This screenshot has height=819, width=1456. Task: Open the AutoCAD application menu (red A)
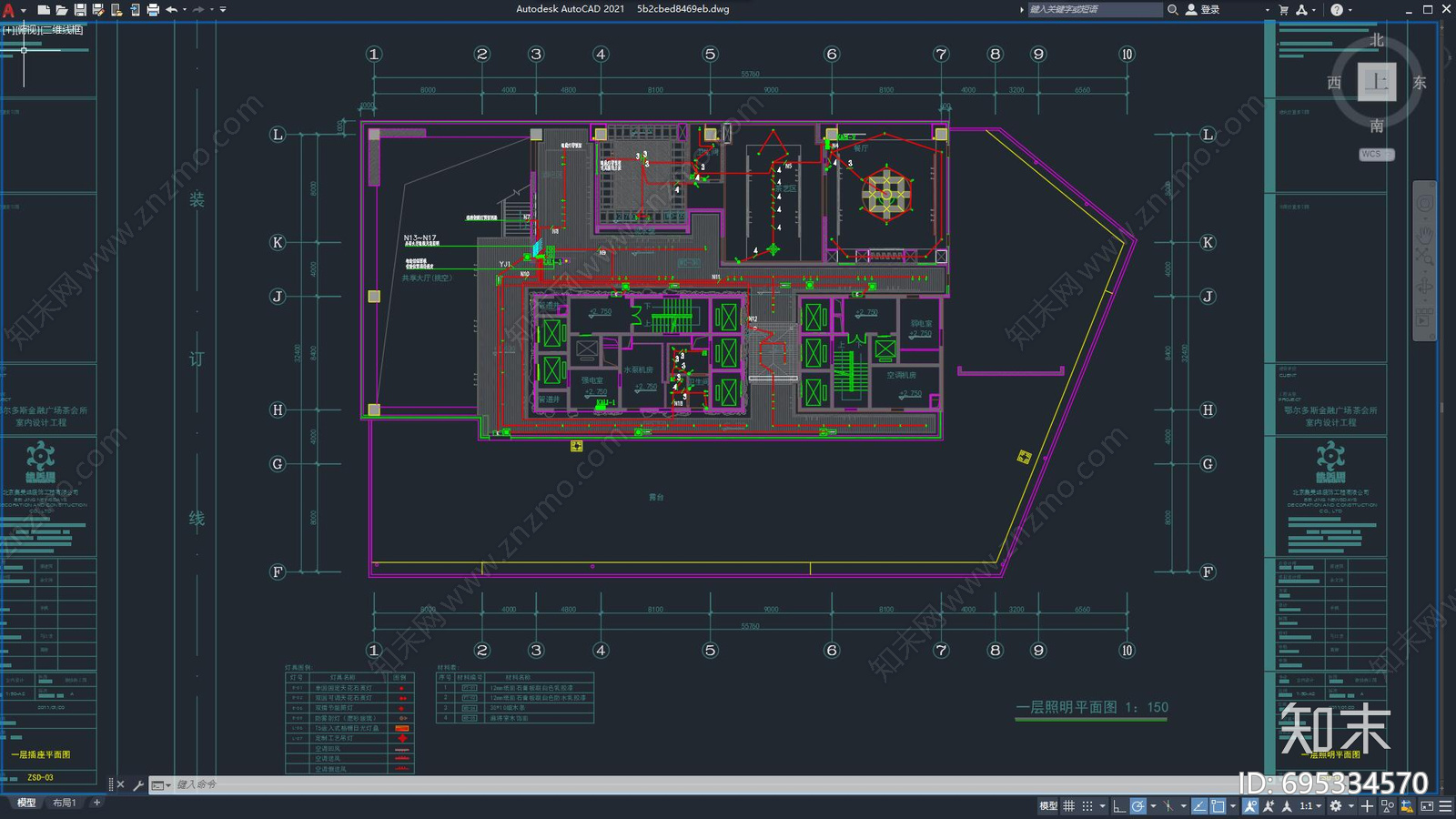9,10
